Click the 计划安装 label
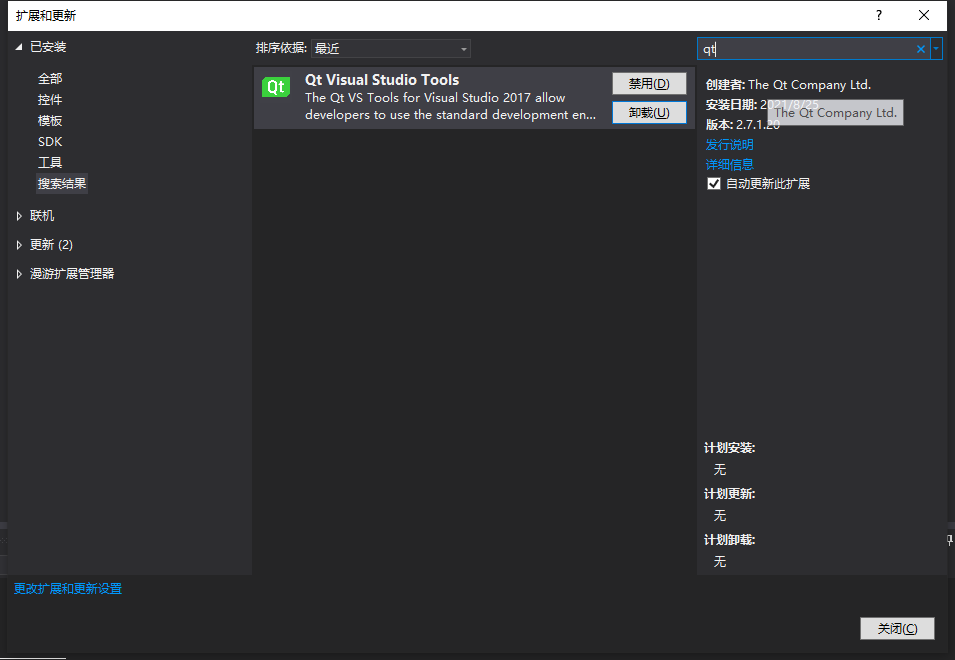 729,448
